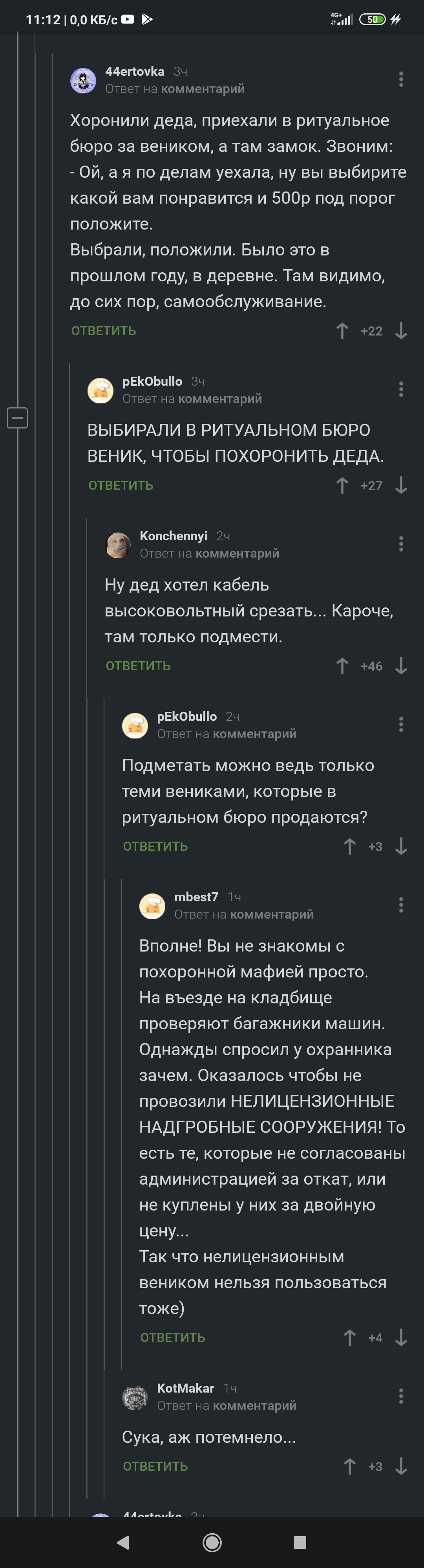
Task: Open the three-dot menu on Konchennyi's comment
Action: click(x=401, y=543)
